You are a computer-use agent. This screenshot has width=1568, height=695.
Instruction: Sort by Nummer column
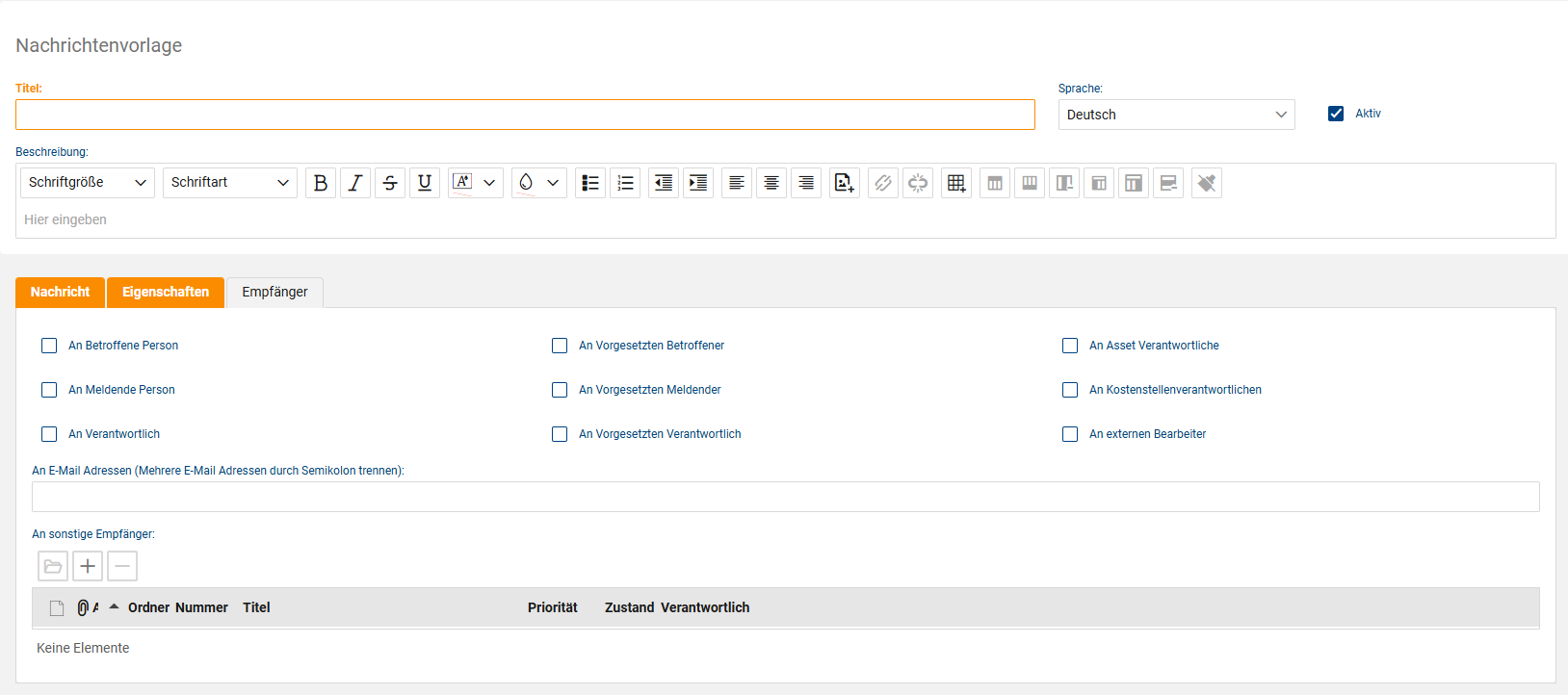(x=201, y=607)
